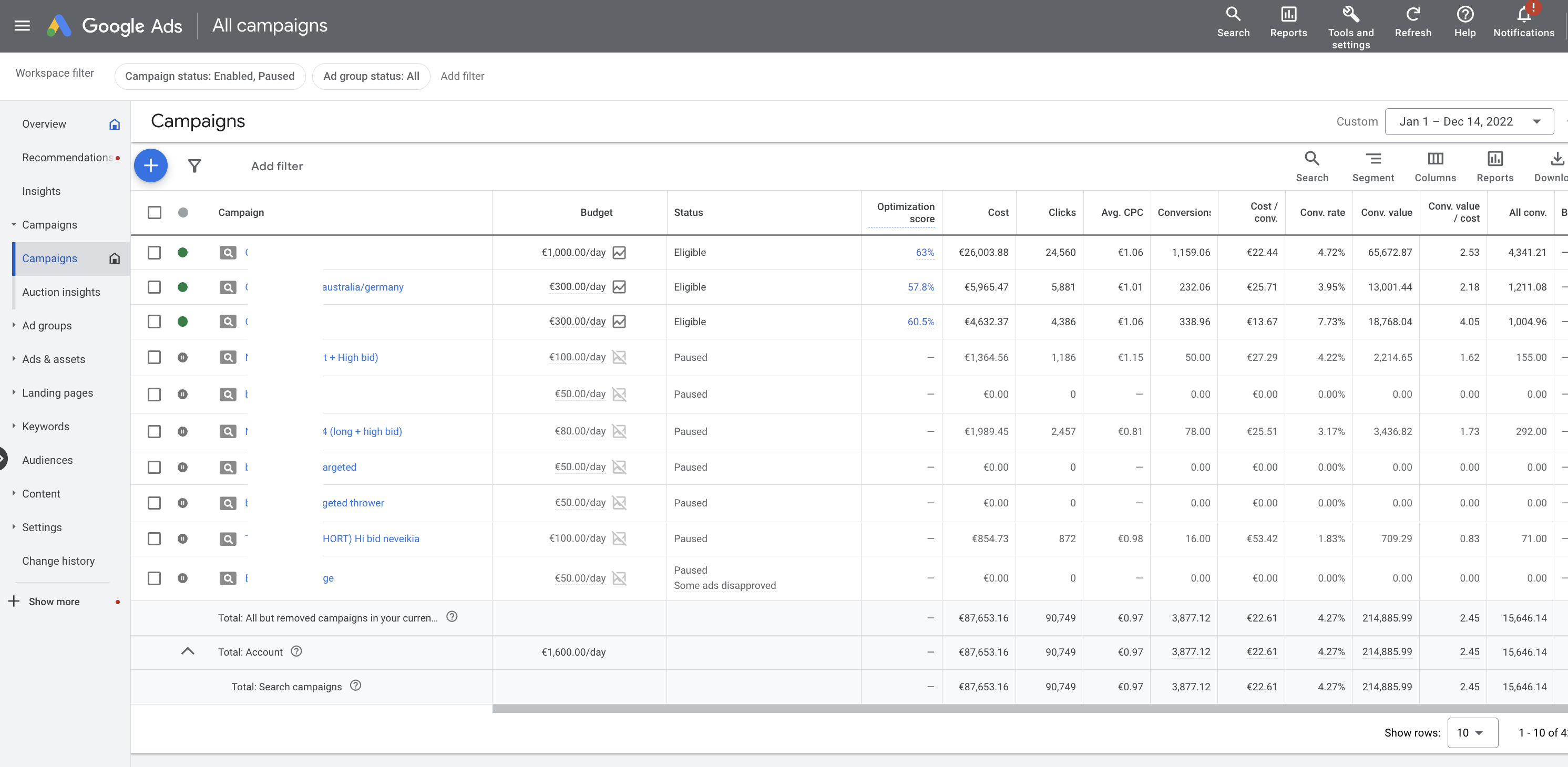Check the 60.5% optimization score row
Screen dimensions: 1568x767
coord(155,322)
